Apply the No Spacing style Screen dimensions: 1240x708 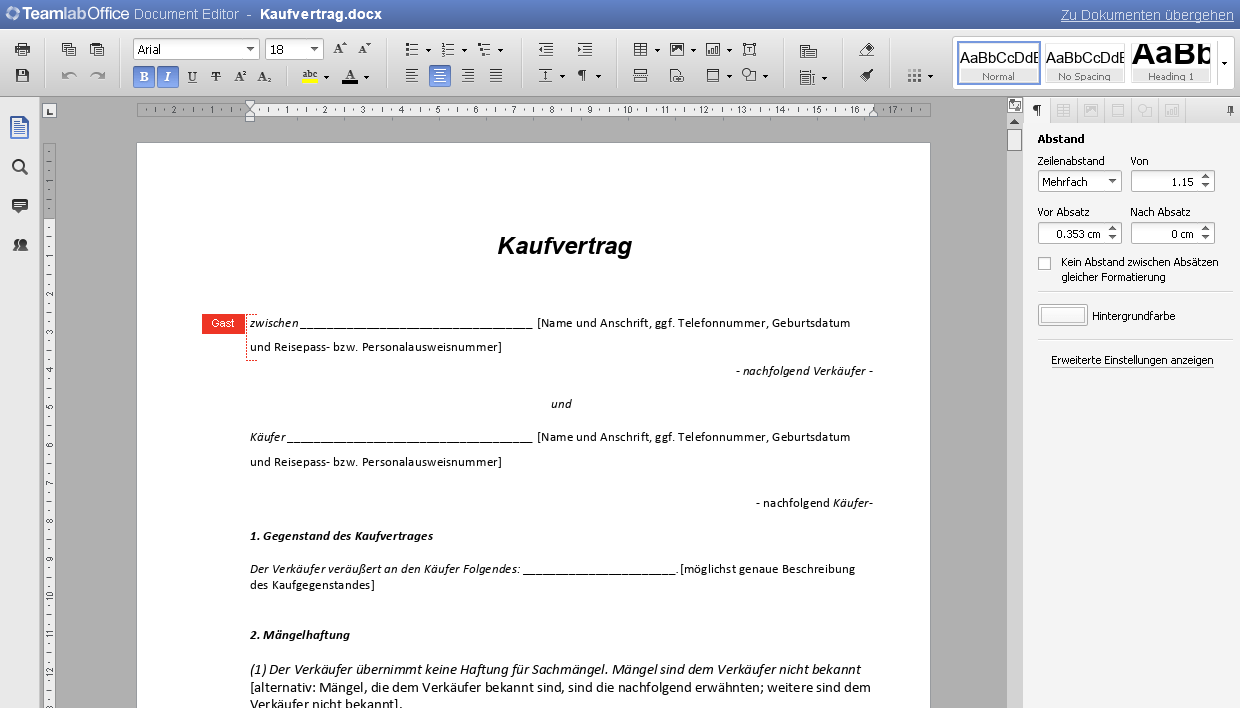point(1085,63)
